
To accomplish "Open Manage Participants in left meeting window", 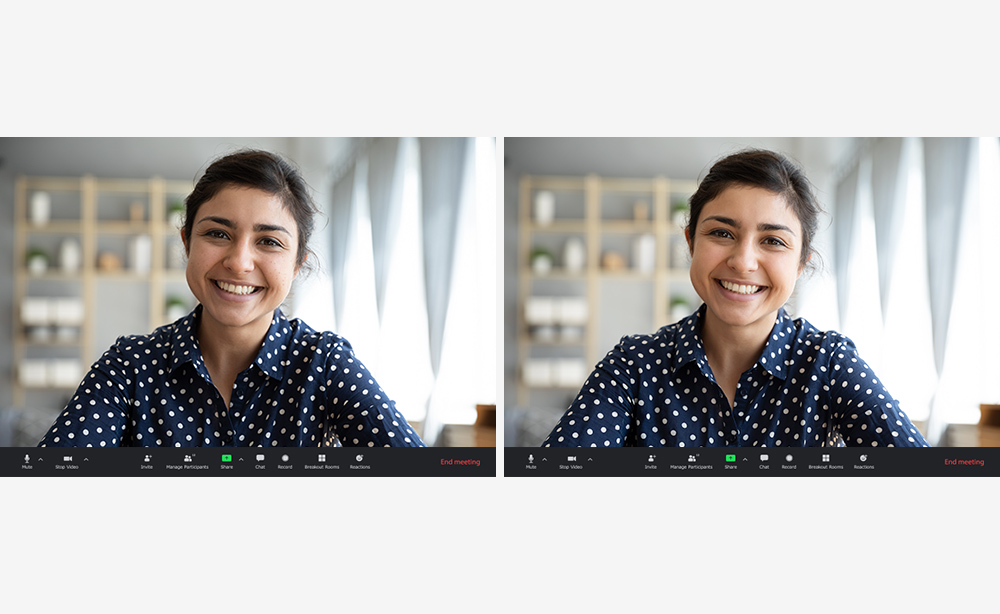I will click(x=187, y=459).
